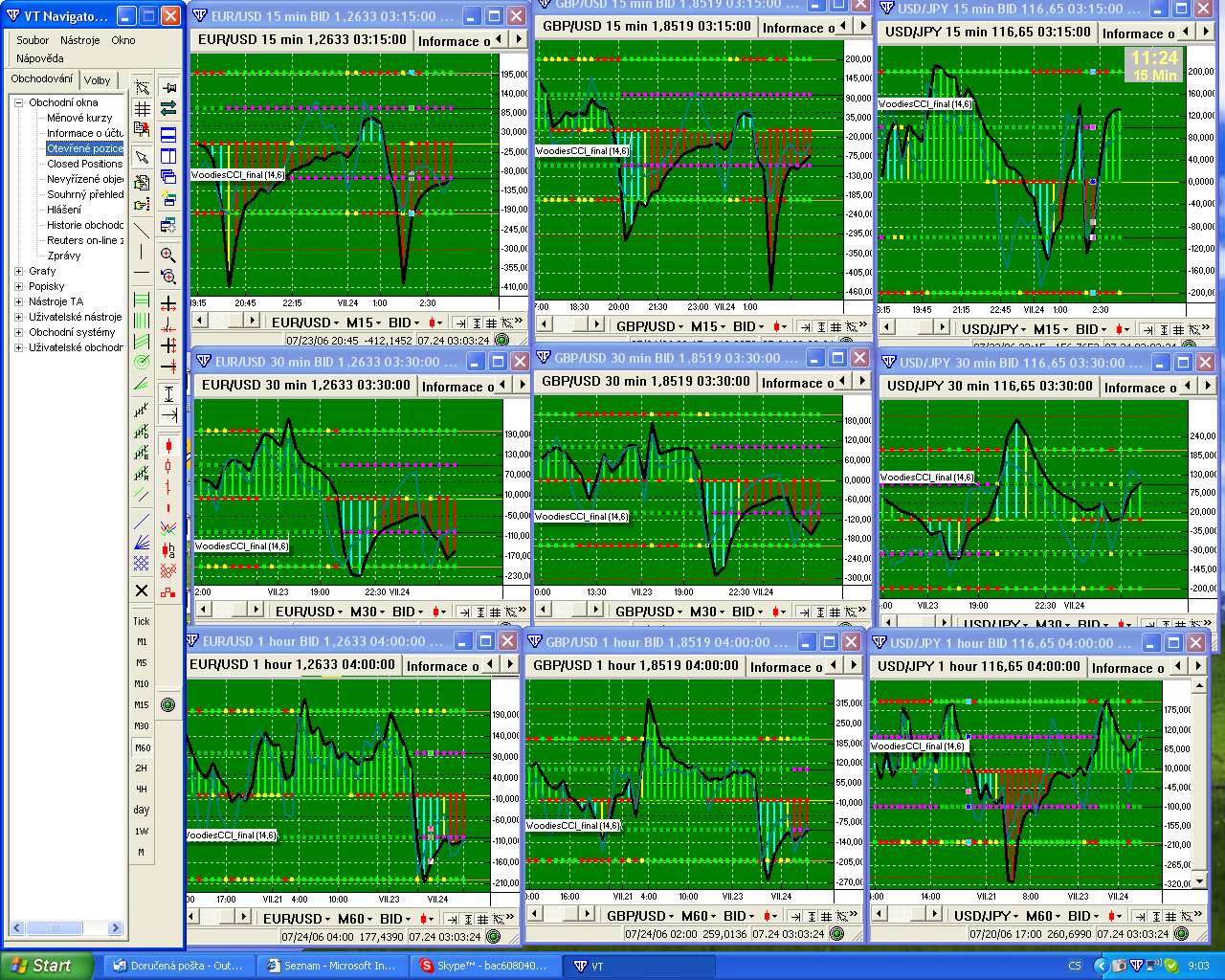
Task: Switch to the Volby tab
Action: coord(98,80)
